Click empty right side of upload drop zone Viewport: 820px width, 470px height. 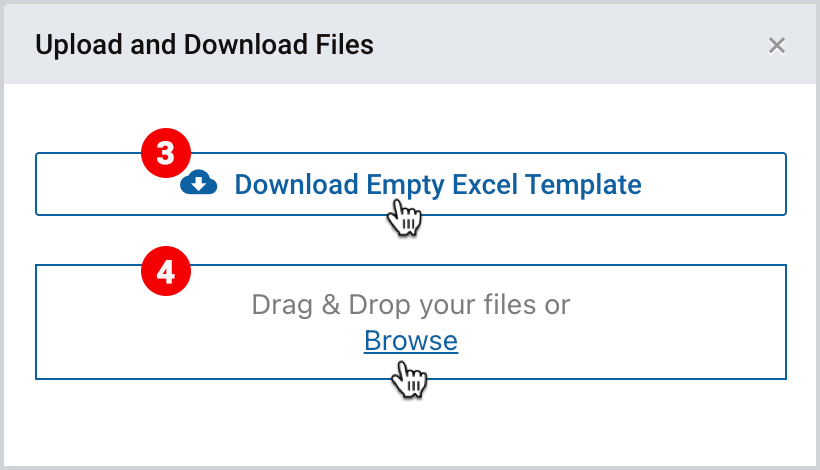680,322
